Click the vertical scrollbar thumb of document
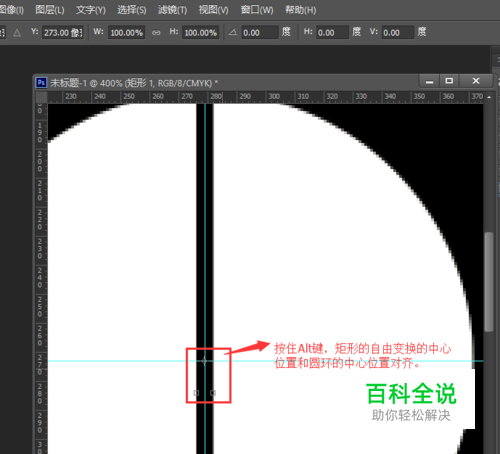This screenshot has height=454, width=500. 489,282
